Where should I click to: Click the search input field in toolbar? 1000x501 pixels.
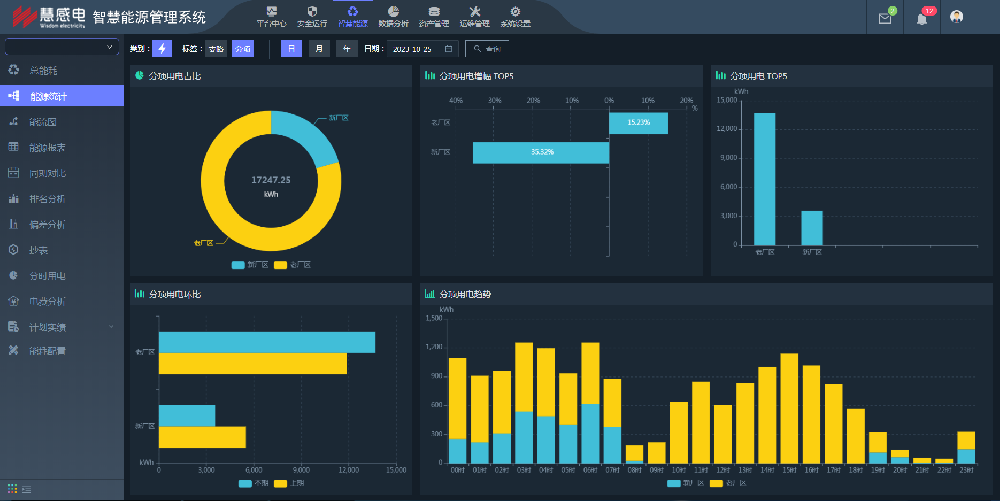point(492,48)
